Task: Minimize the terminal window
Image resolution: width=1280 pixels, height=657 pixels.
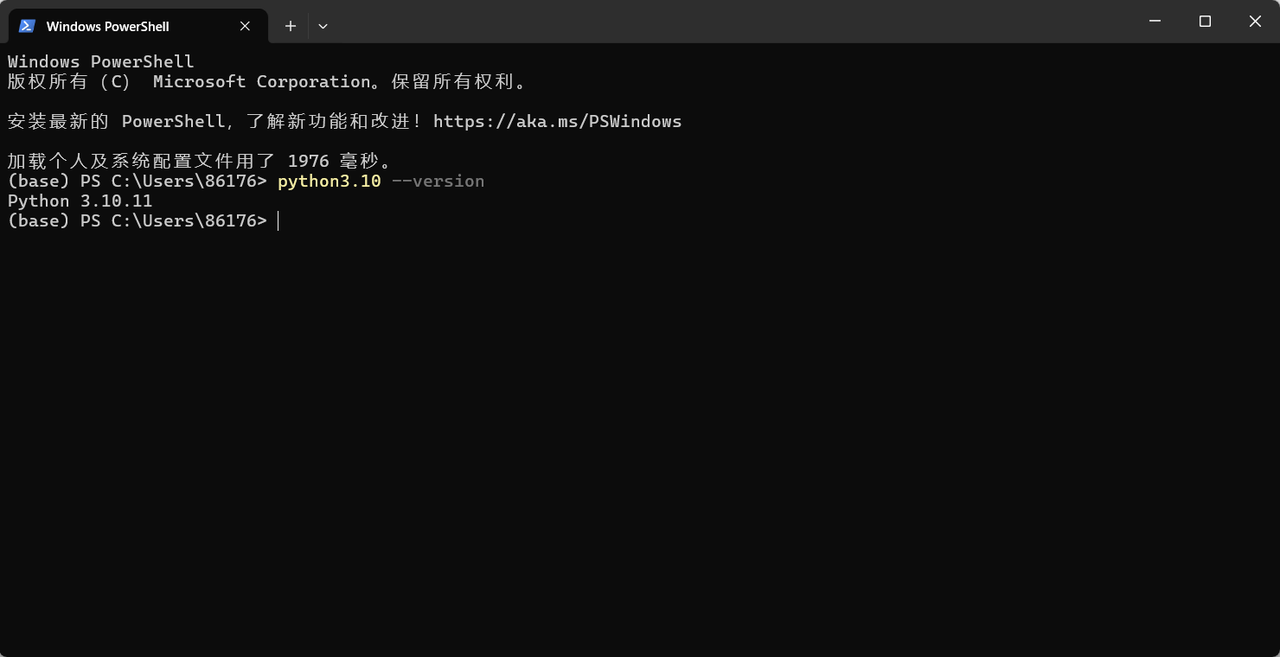Action: [x=1156, y=21]
